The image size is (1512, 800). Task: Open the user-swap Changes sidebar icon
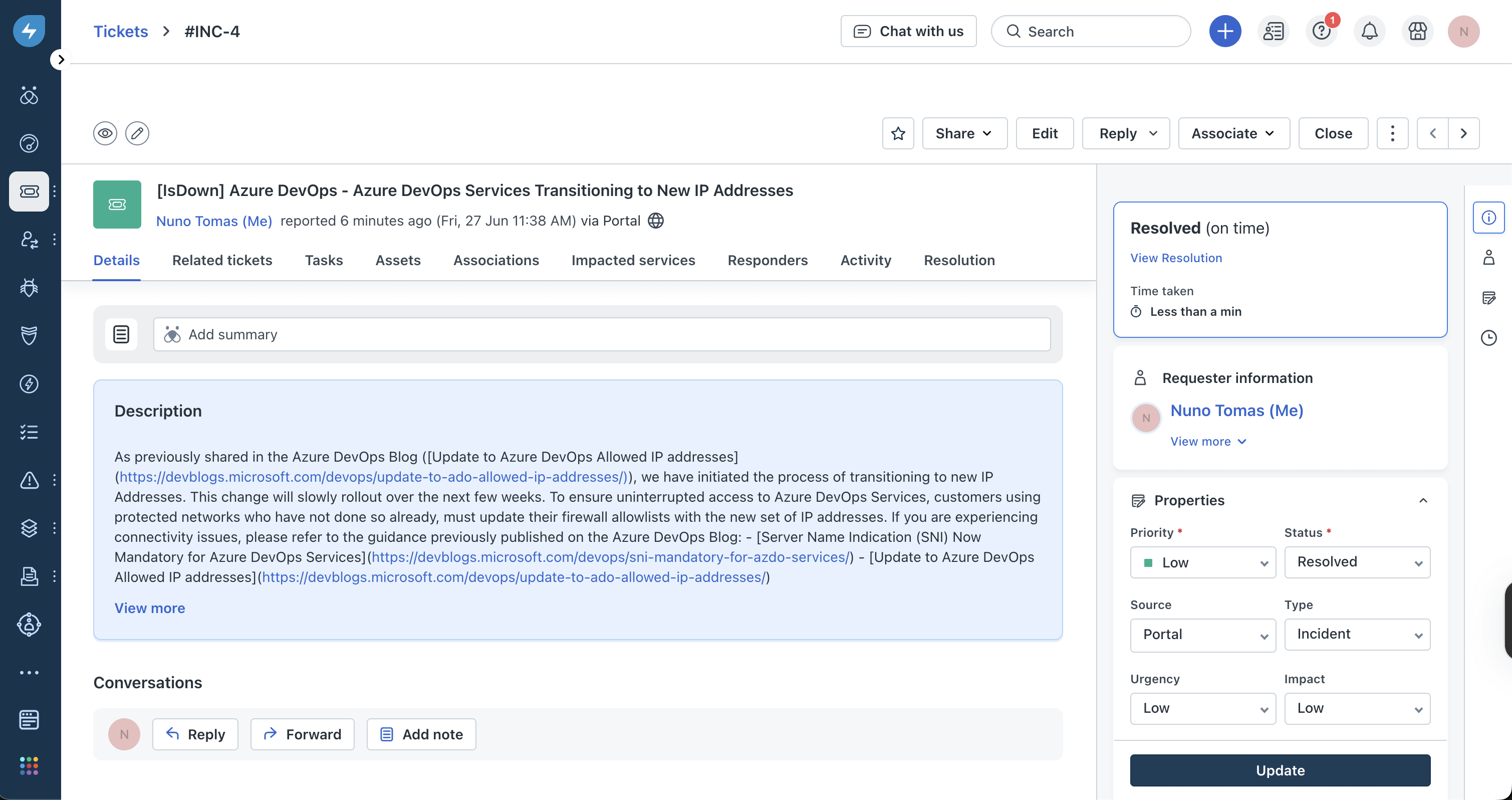[29, 239]
